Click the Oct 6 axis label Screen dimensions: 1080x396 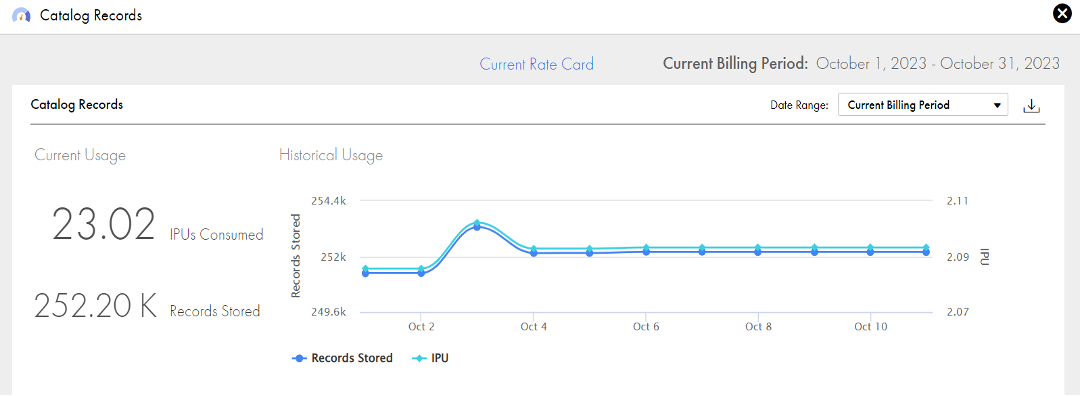pyautogui.click(x=646, y=326)
